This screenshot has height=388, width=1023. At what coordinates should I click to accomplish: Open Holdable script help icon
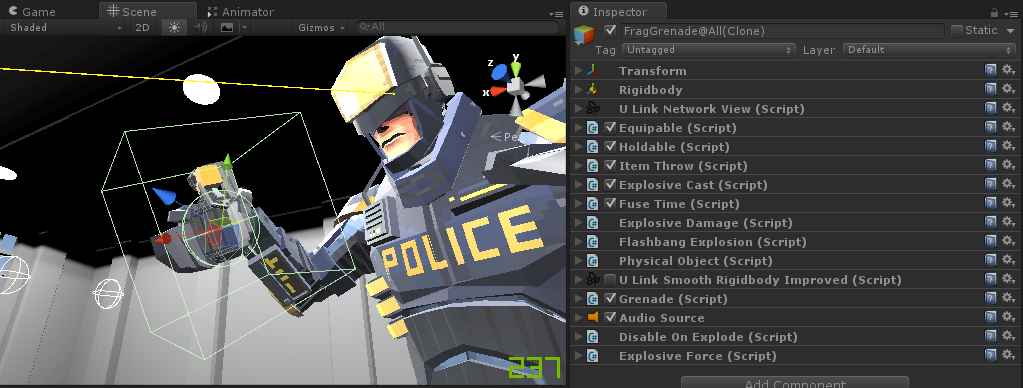[x=990, y=146]
